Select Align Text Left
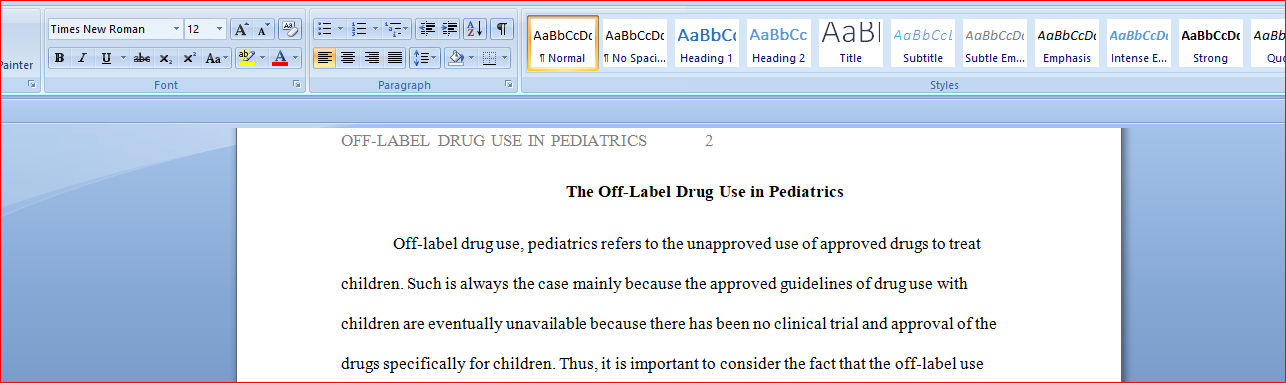 coord(324,58)
